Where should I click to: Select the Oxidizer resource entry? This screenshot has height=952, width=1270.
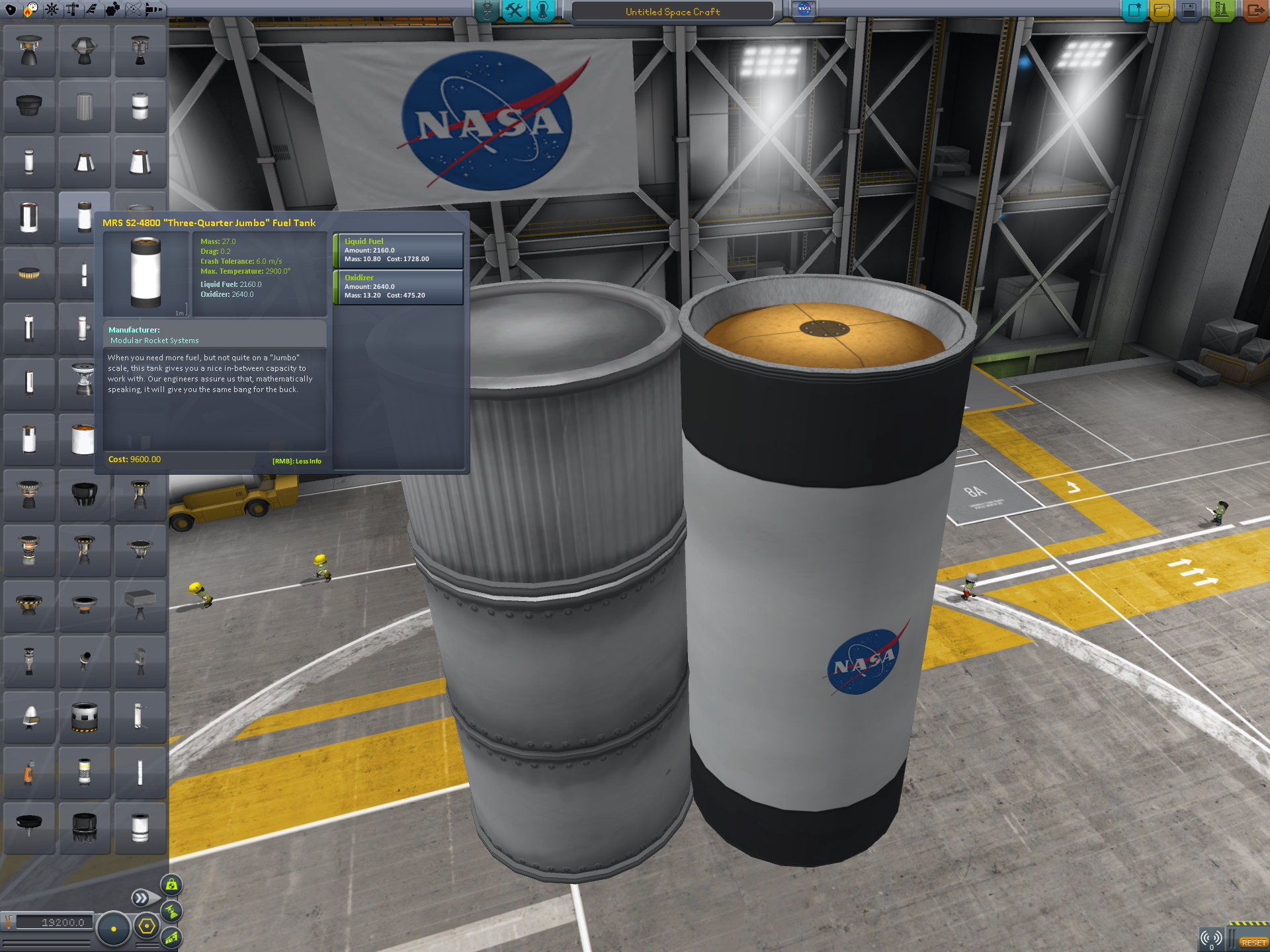click(x=398, y=287)
